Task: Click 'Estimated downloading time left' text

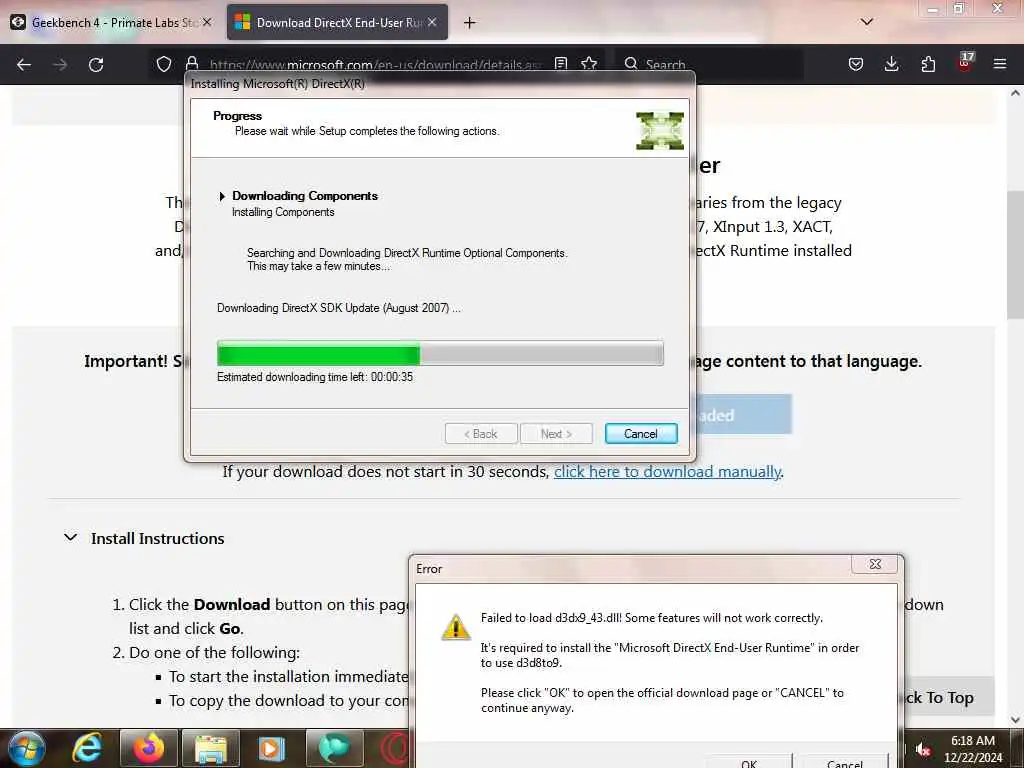Action: (x=315, y=377)
